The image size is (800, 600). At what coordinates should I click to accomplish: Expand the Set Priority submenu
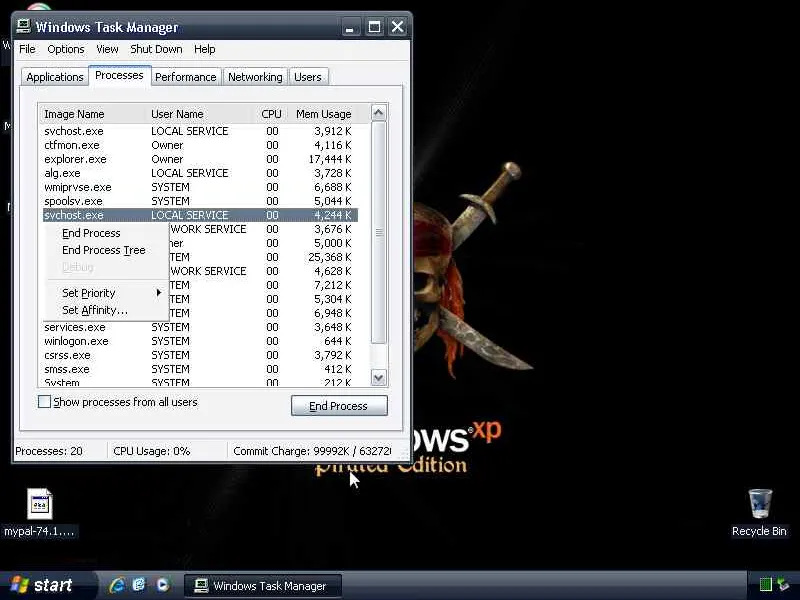pos(108,293)
